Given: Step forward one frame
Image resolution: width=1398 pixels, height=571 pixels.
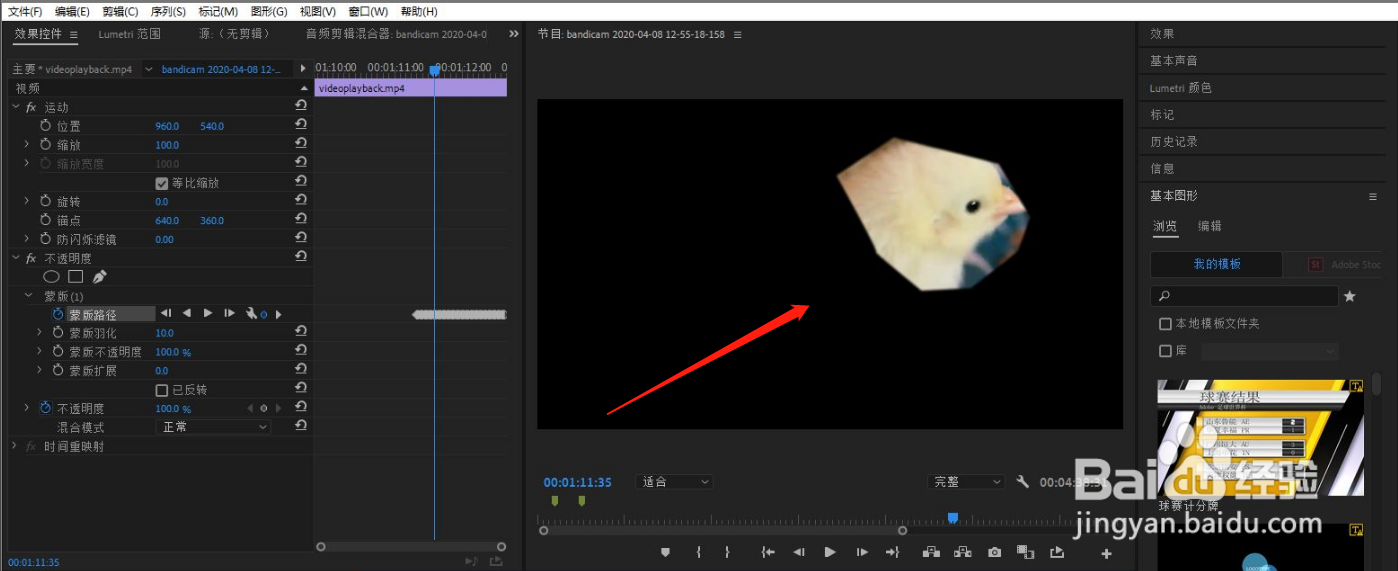Looking at the screenshot, I should pyautogui.click(x=862, y=552).
